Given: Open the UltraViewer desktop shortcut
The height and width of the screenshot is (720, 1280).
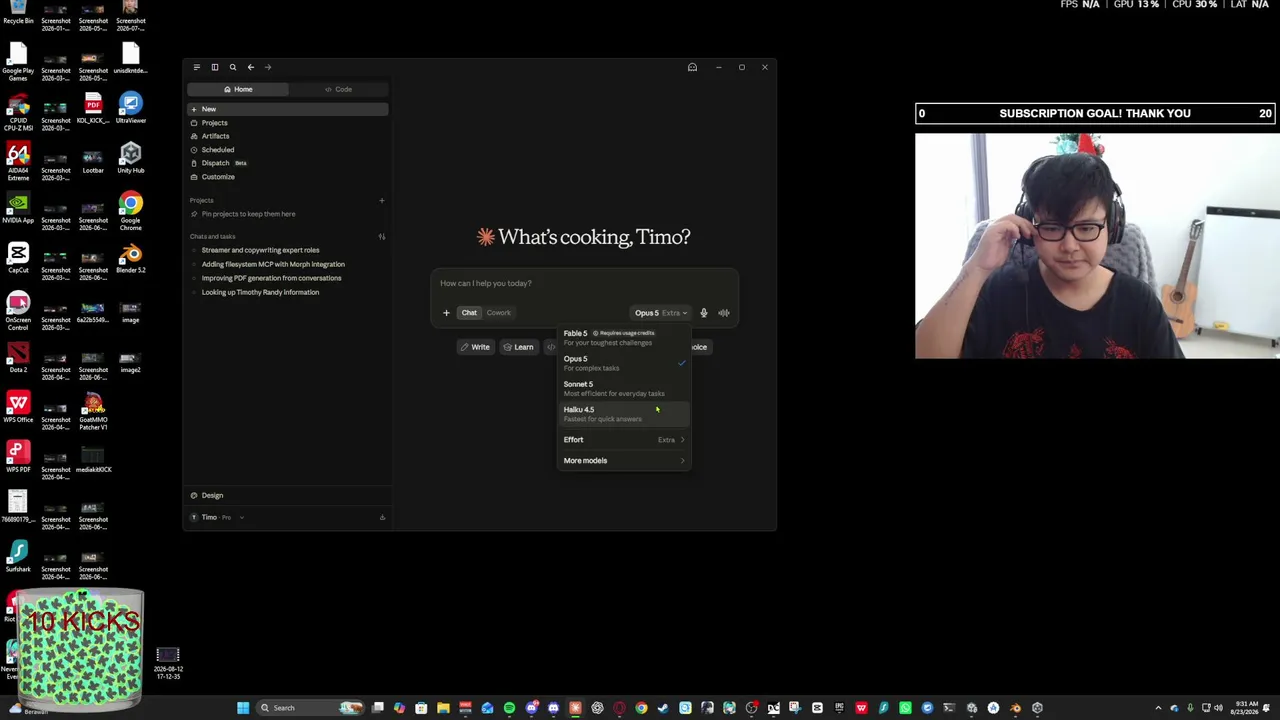Looking at the screenshot, I should point(130,108).
